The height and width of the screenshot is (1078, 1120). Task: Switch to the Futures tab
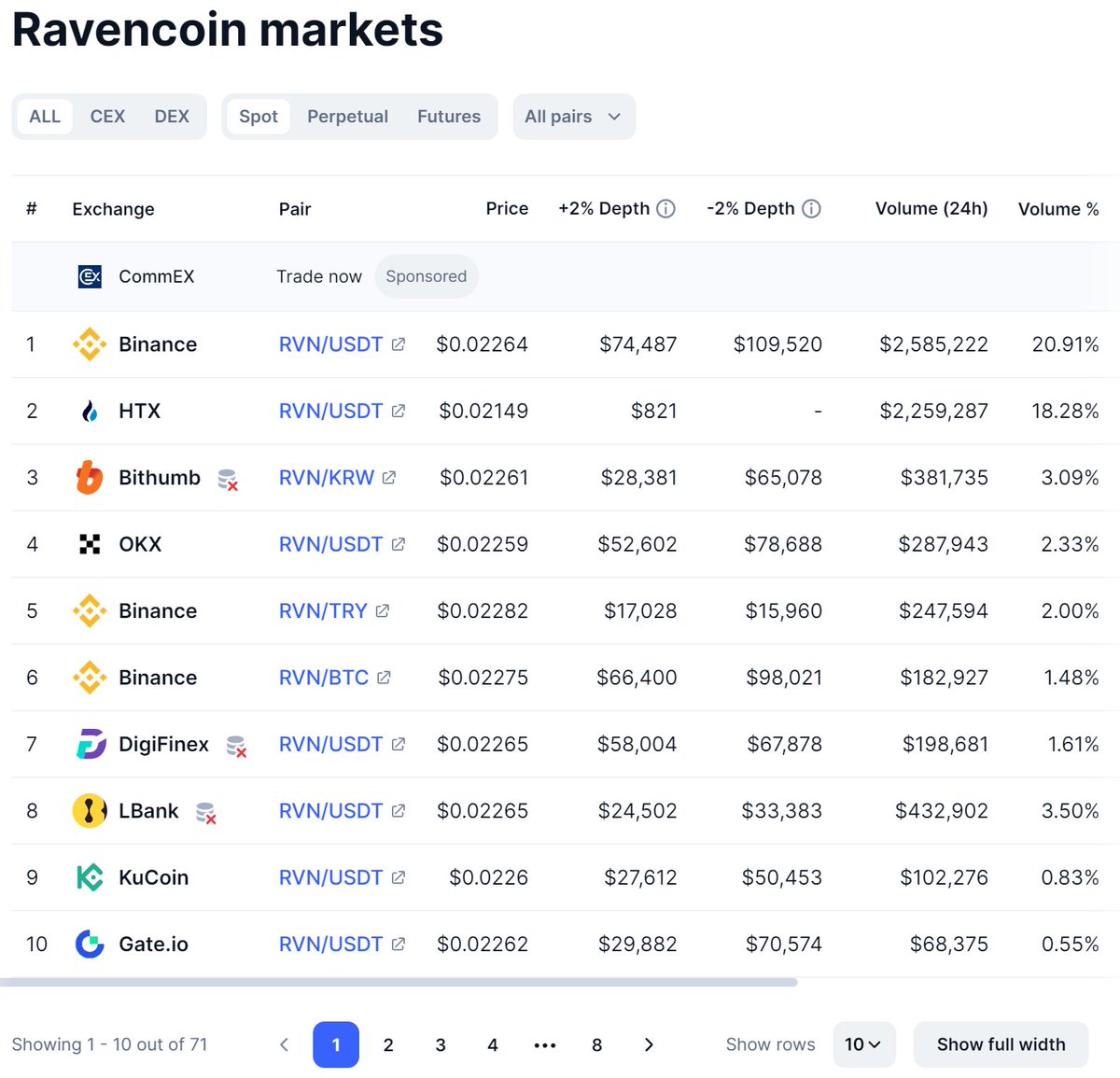[x=449, y=117]
